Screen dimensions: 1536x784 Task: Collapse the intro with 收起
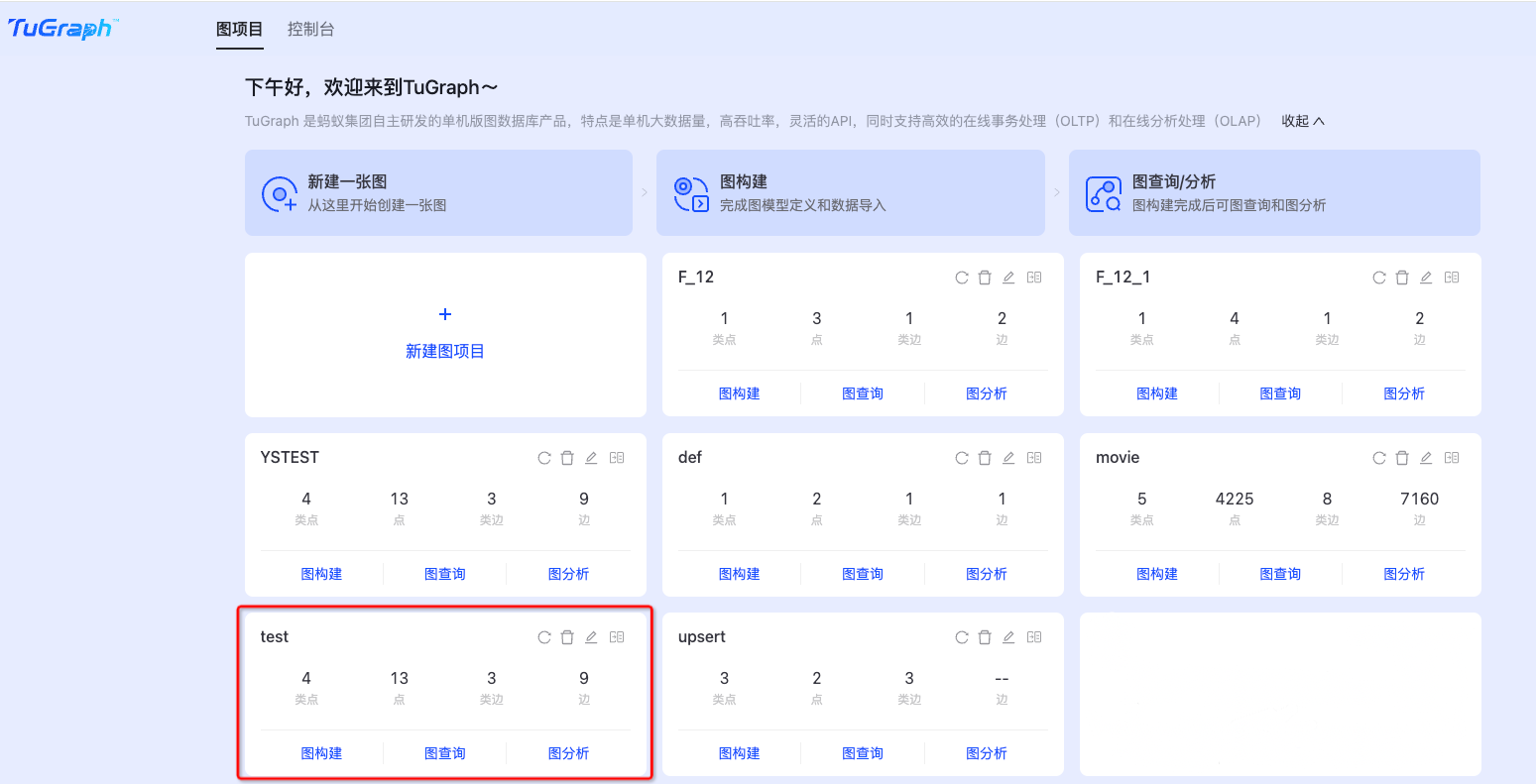click(1303, 121)
